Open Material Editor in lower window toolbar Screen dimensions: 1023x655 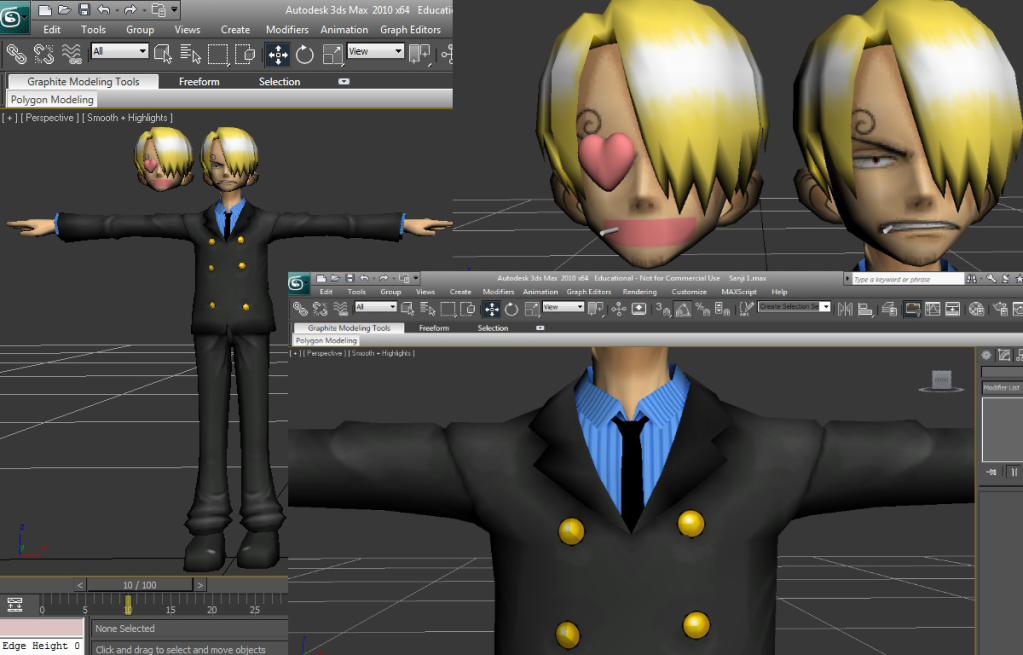[976, 309]
